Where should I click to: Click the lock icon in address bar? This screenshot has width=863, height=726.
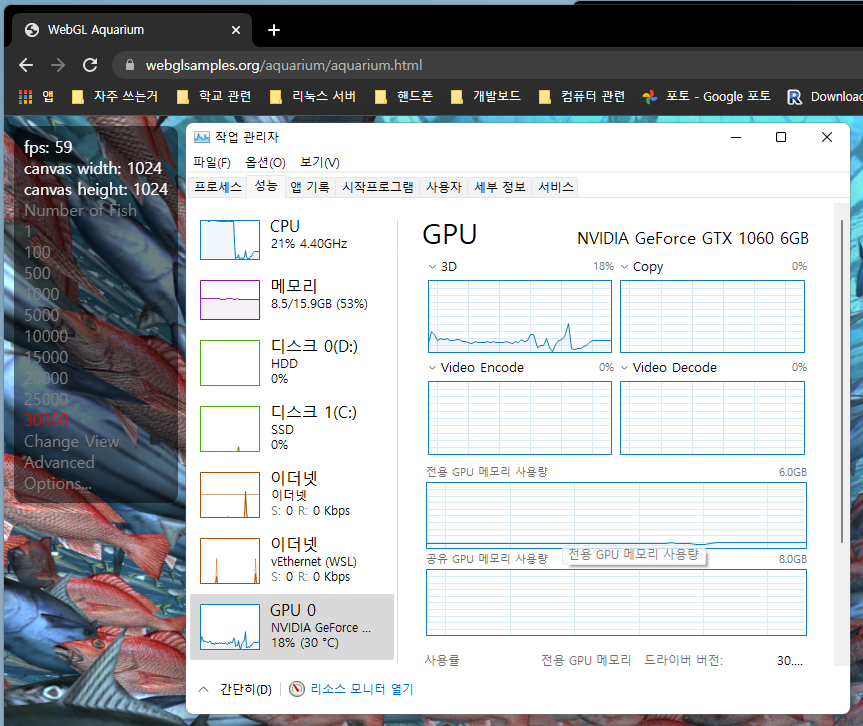point(130,65)
